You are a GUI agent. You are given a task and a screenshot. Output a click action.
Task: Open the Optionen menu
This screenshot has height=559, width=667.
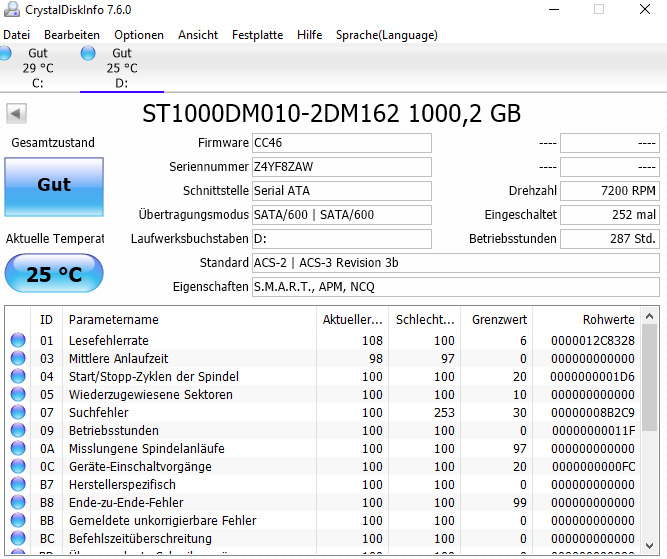click(x=139, y=35)
